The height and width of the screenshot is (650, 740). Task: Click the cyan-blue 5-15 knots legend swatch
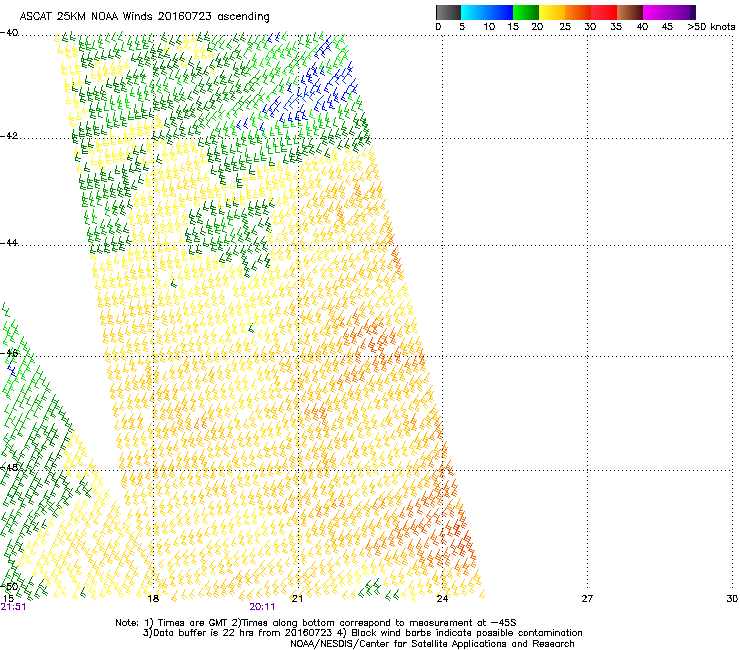click(x=487, y=12)
